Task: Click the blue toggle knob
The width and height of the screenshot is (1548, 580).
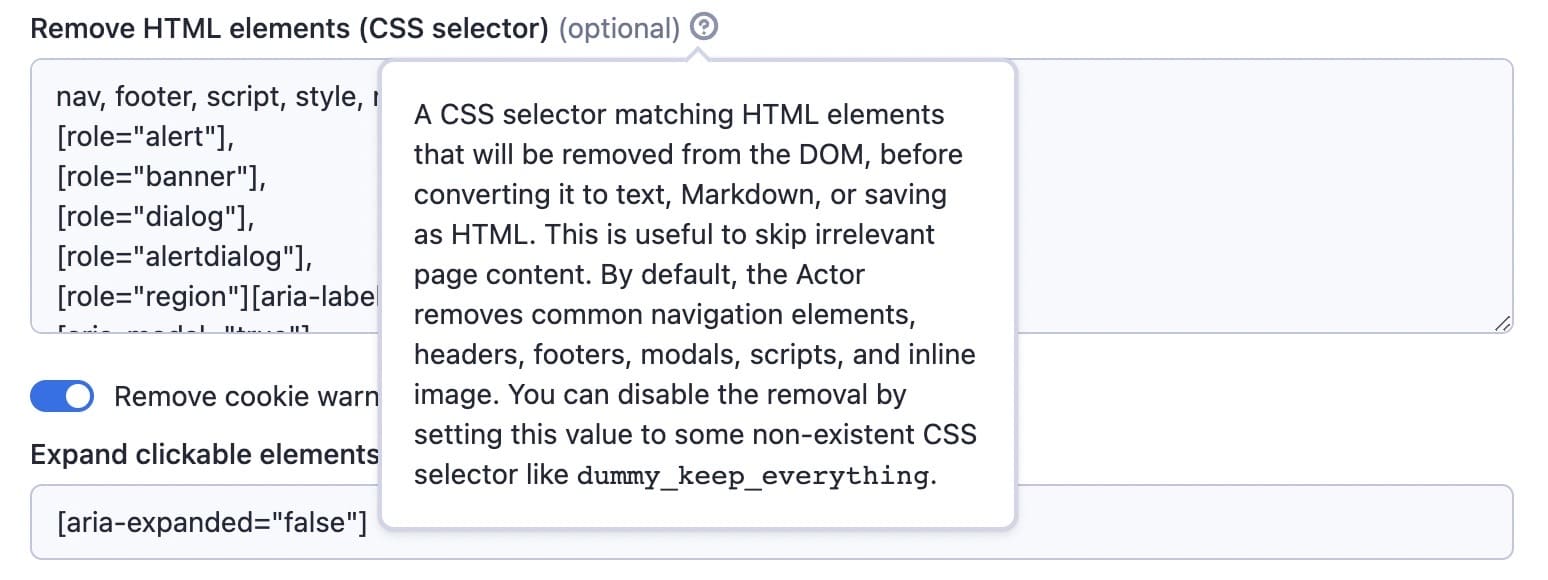Action: tap(76, 397)
